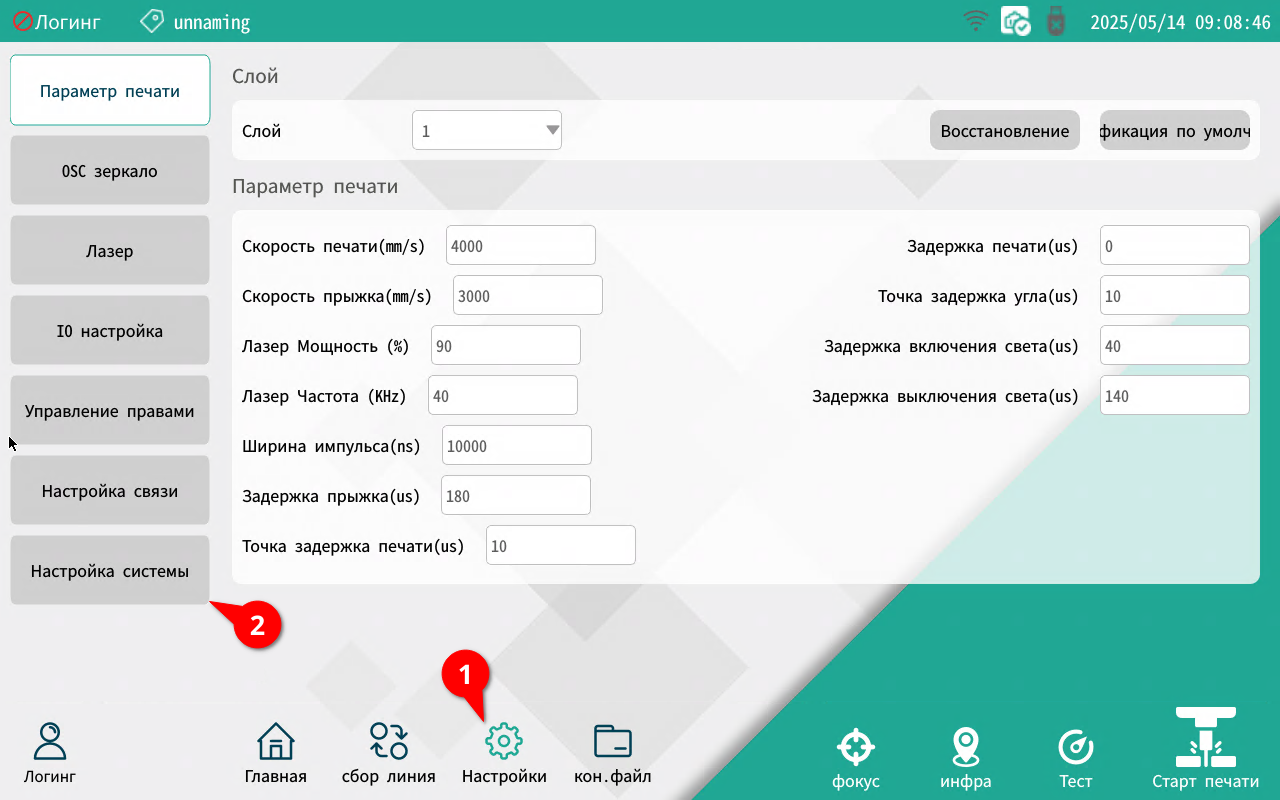
Task: Switch to OSC зеркало tab
Action: 110,171
